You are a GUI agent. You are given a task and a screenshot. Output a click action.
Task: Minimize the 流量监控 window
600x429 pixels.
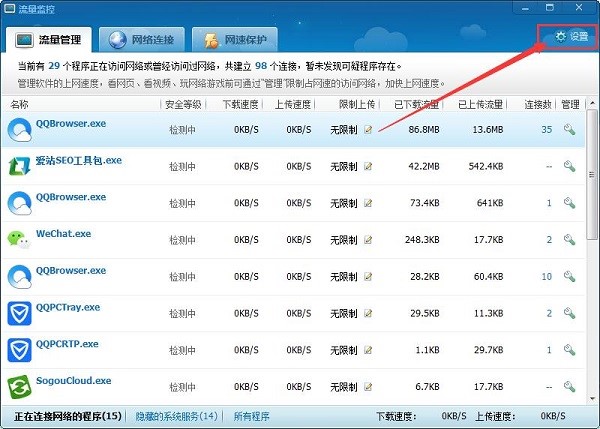coord(525,8)
